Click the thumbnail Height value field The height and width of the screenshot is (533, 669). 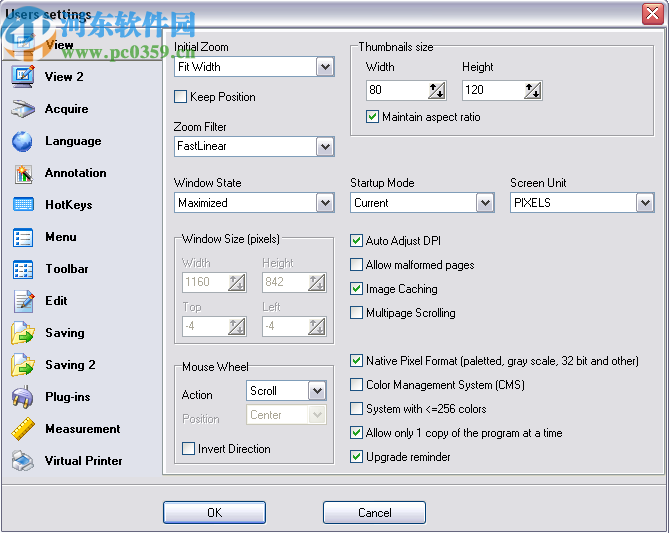(x=493, y=90)
